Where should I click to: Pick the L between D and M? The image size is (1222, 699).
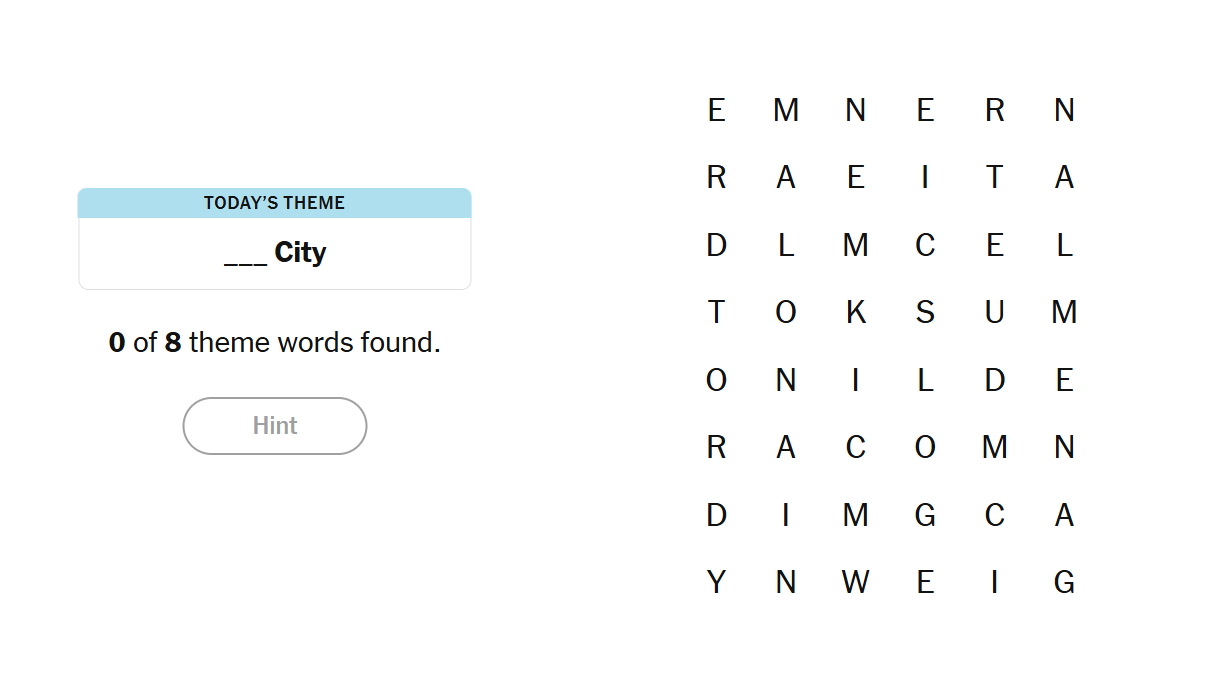point(786,245)
